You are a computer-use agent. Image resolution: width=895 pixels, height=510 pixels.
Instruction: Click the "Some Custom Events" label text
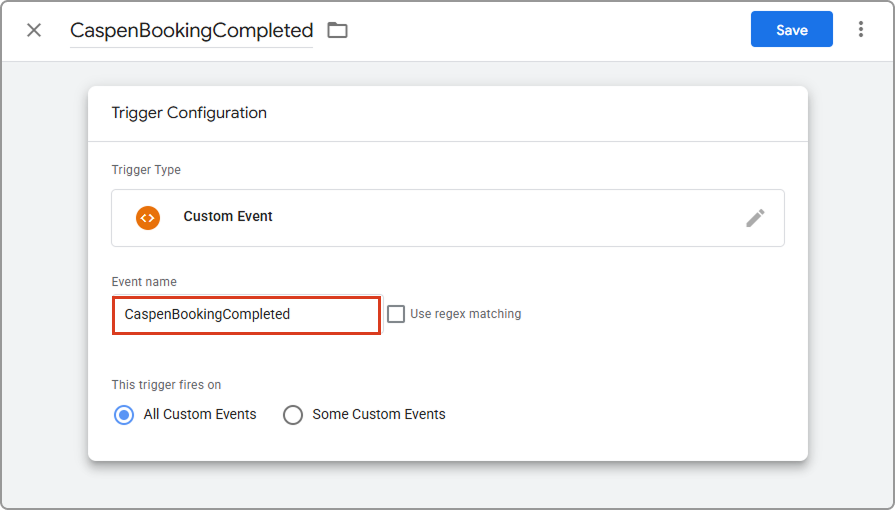[378, 414]
